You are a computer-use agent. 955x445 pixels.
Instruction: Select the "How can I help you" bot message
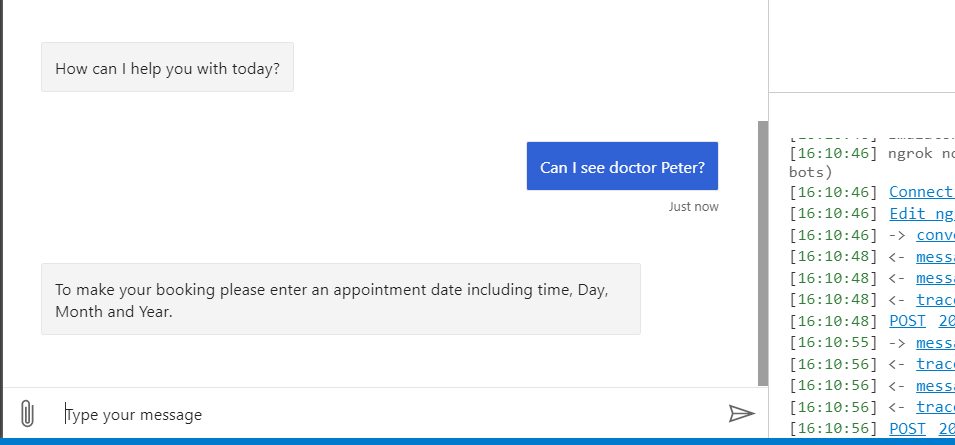167,68
